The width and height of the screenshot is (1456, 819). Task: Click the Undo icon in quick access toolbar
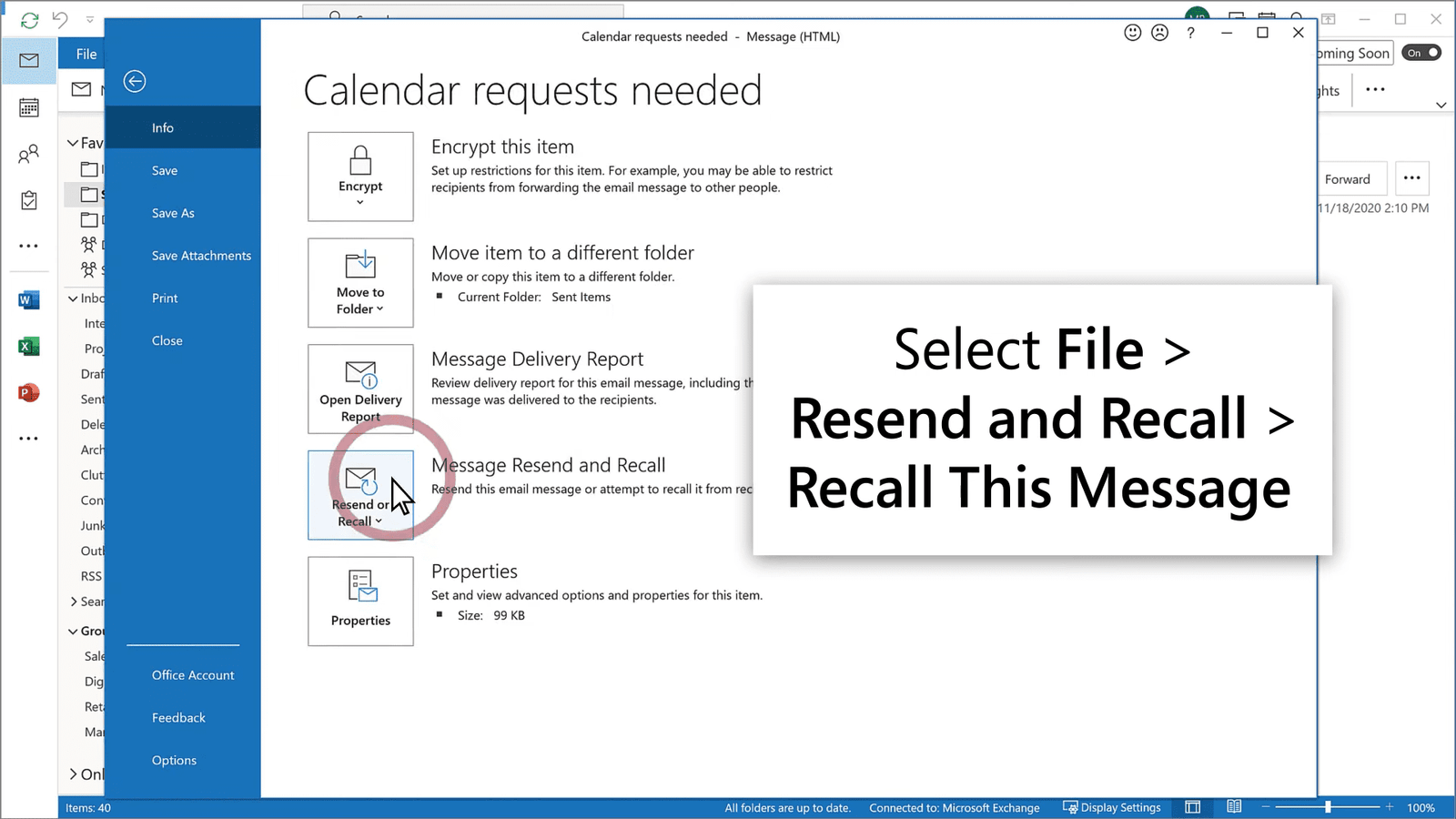pyautogui.click(x=60, y=19)
